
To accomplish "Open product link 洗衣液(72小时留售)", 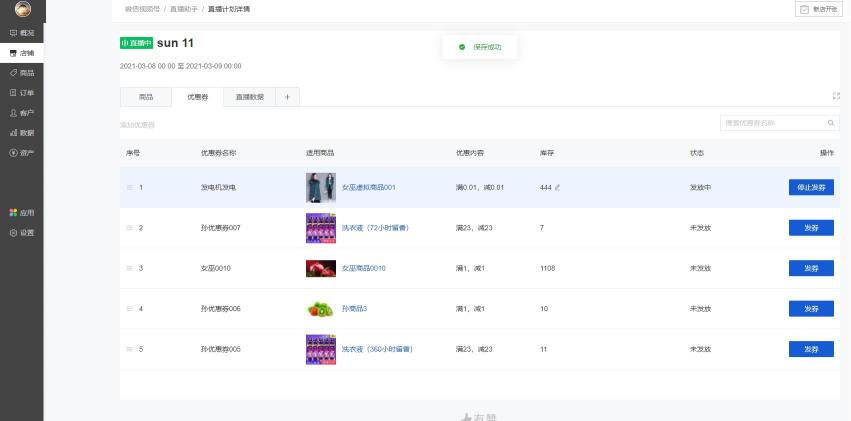I will (x=376, y=228).
